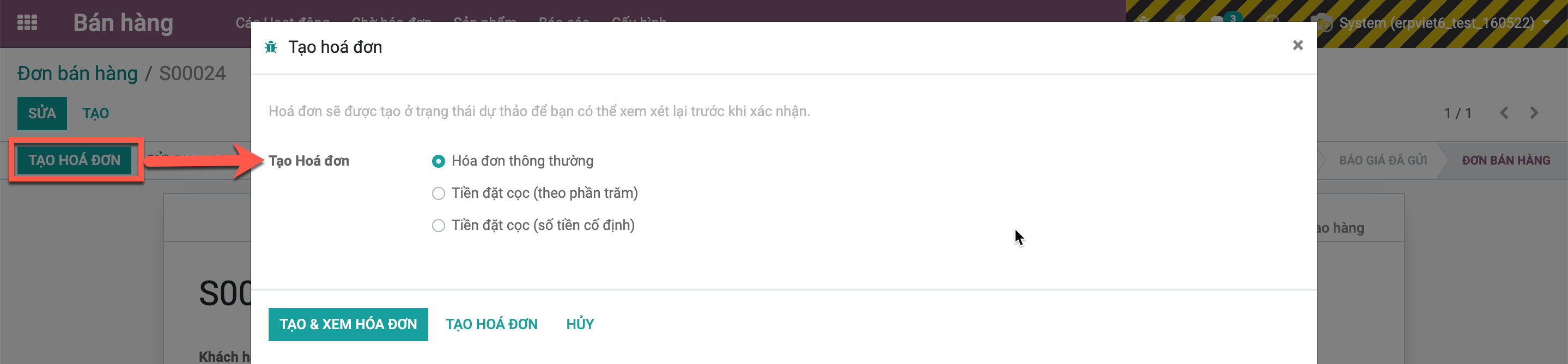
Task: Go to previous record using pager arrow
Action: point(1504,113)
